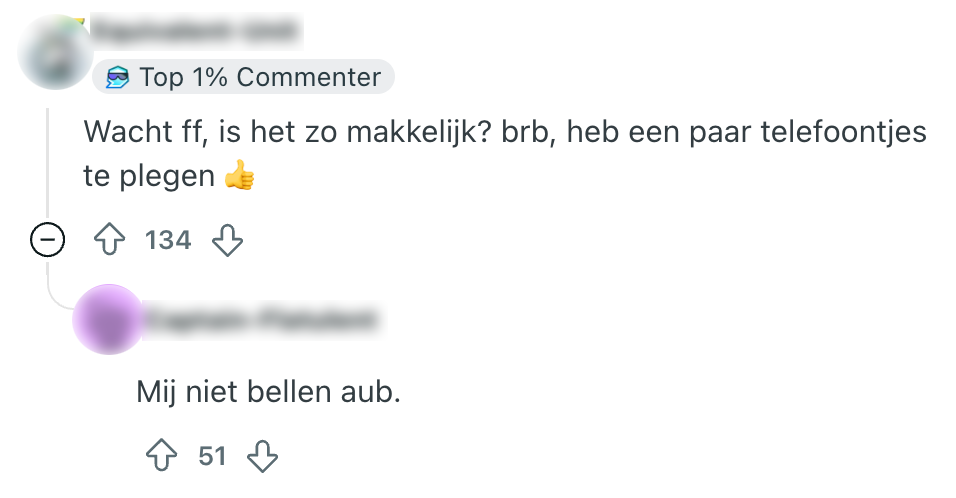Open the blurred username of the reply author
This screenshot has width=956, height=498.
[264, 319]
